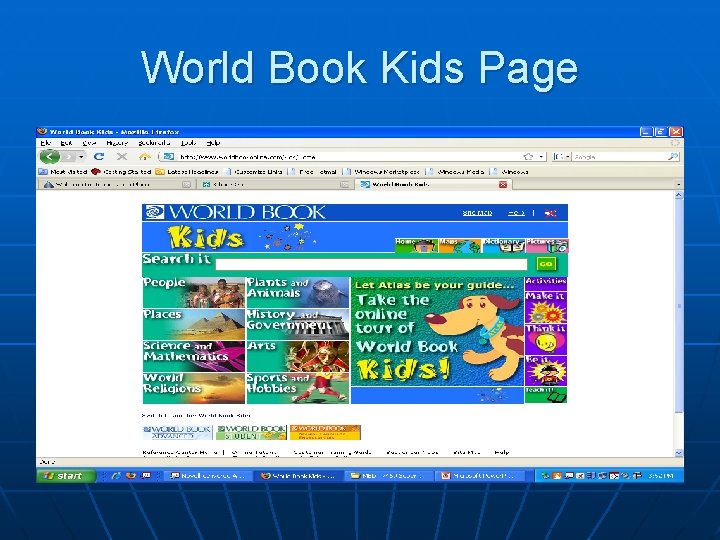Open the World Book Student banner

tap(251, 432)
